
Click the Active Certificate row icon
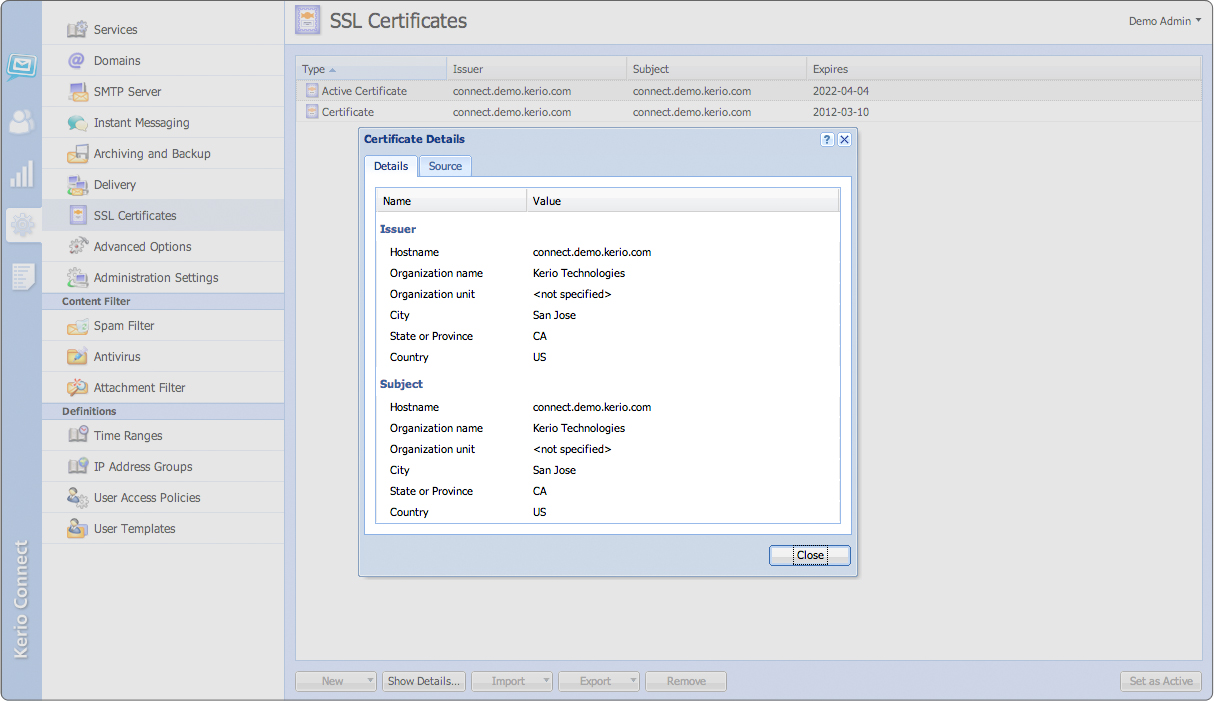pyautogui.click(x=312, y=91)
